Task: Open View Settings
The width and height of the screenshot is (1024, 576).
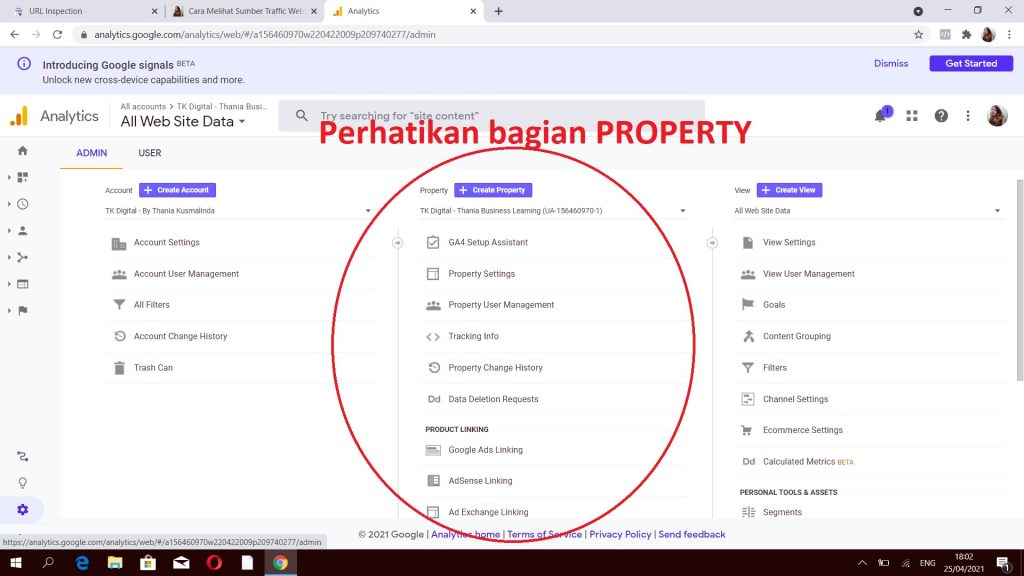Action: (789, 242)
